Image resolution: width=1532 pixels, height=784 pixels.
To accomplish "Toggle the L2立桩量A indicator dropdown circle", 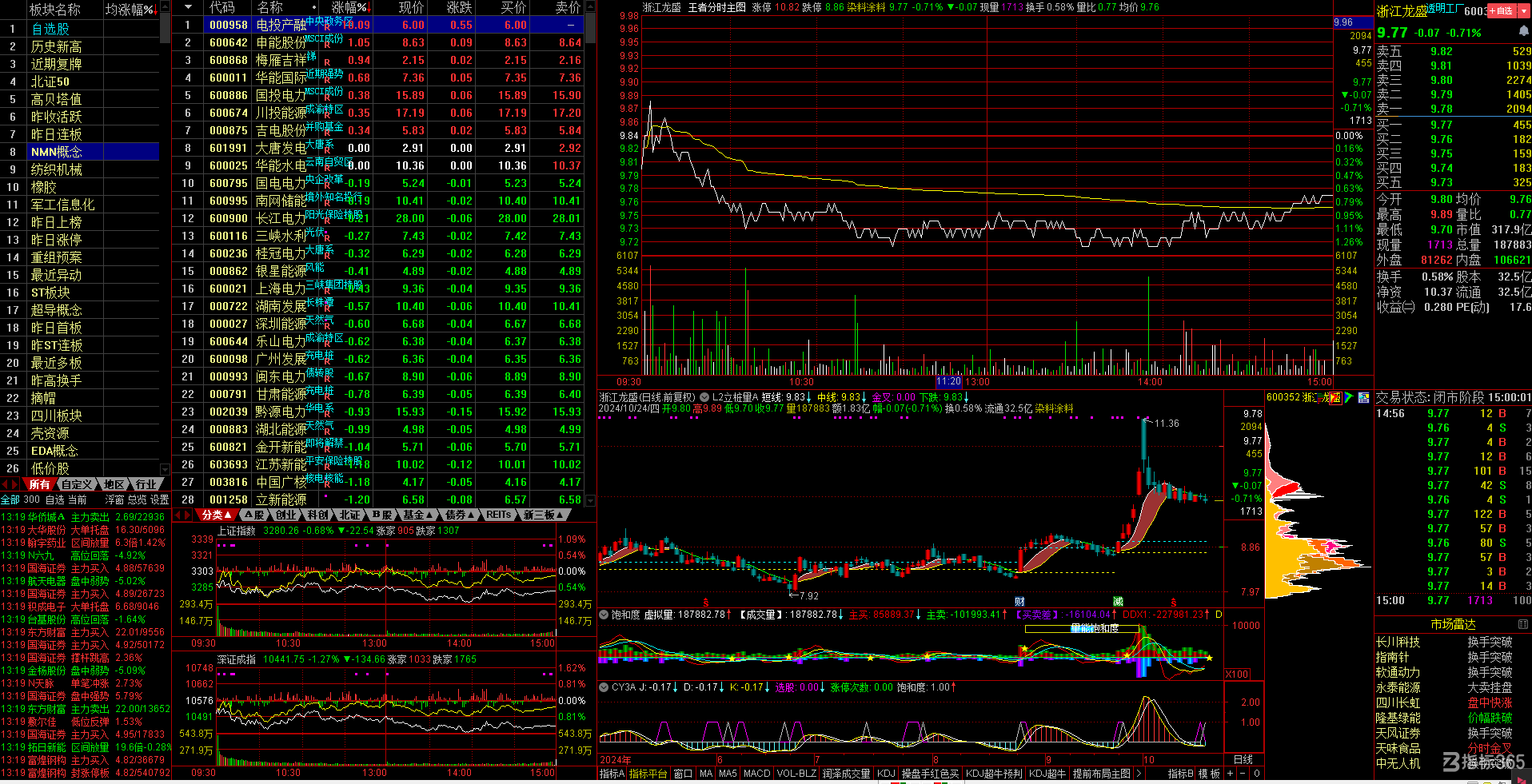I will pos(704,397).
